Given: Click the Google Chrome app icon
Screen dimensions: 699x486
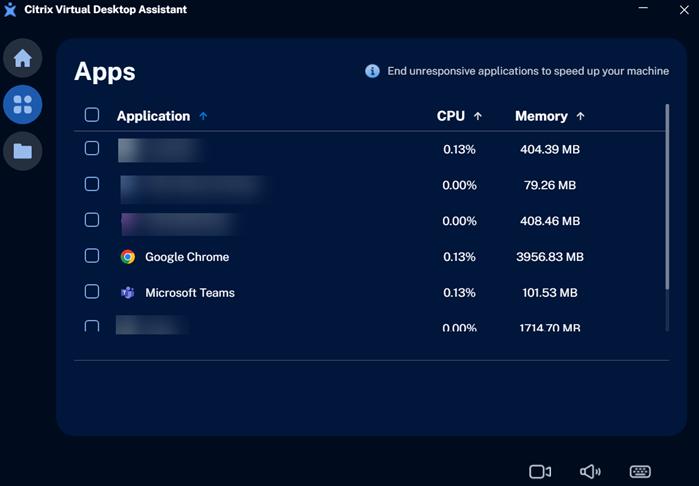Looking at the screenshot, I should pos(128,257).
